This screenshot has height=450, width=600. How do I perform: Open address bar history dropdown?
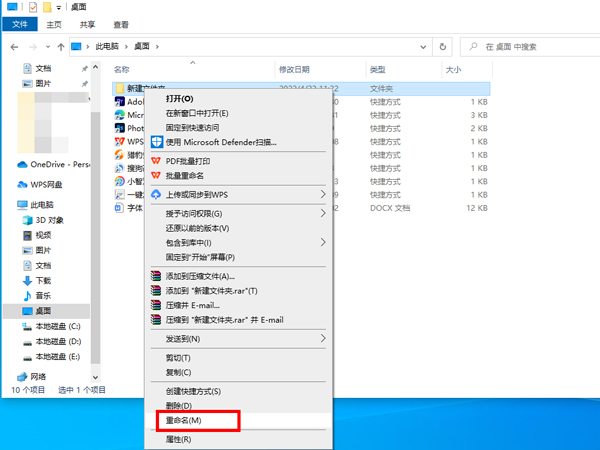[423, 47]
